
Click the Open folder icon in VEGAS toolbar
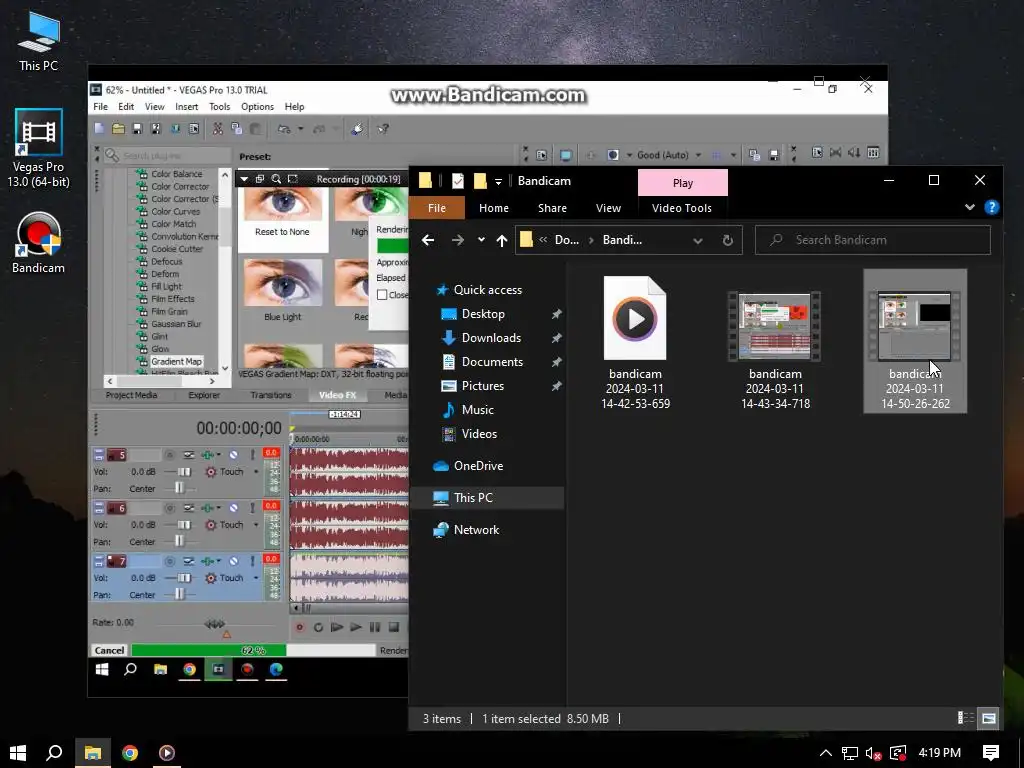(118, 129)
